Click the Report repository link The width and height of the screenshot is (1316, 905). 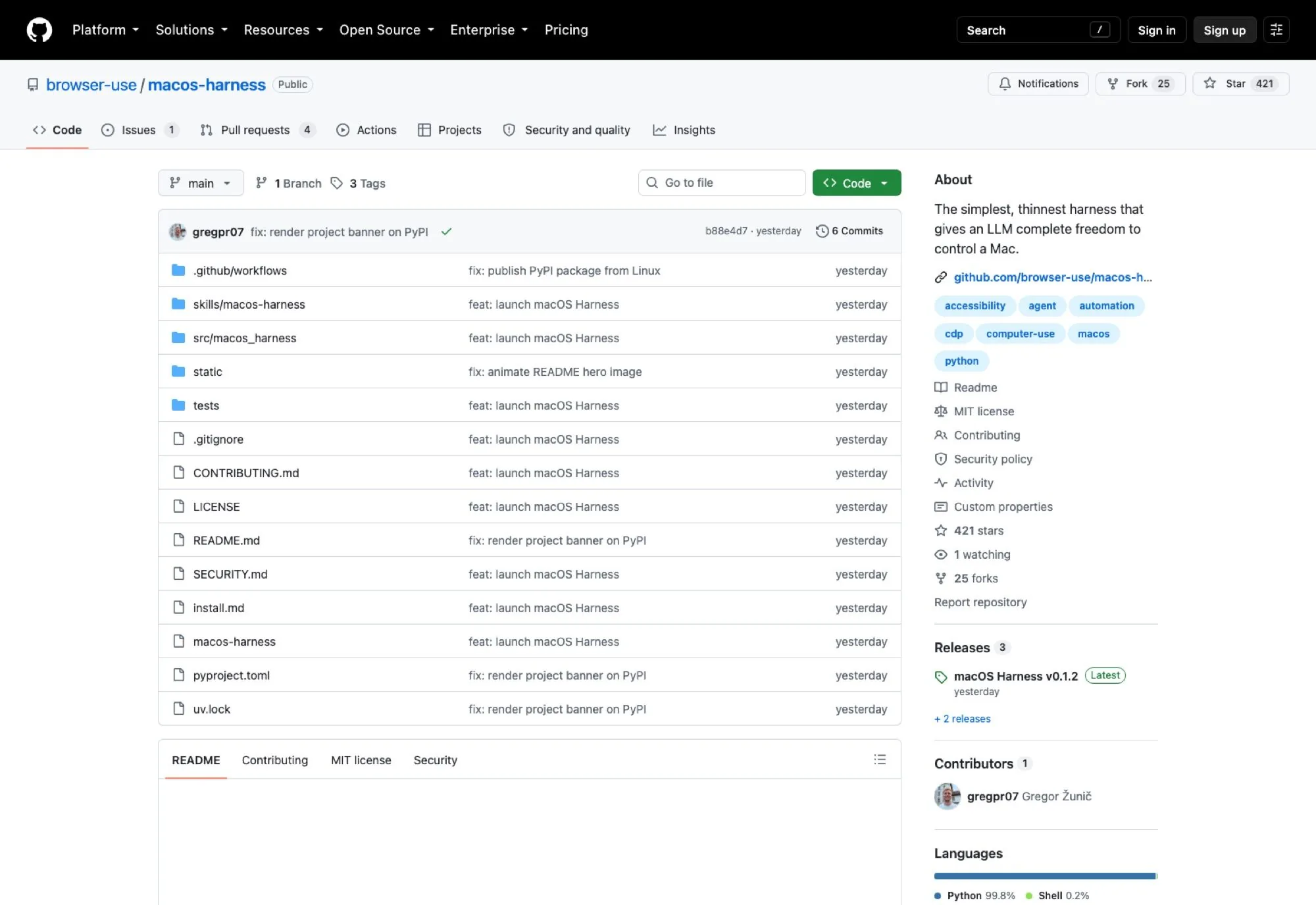pos(980,602)
